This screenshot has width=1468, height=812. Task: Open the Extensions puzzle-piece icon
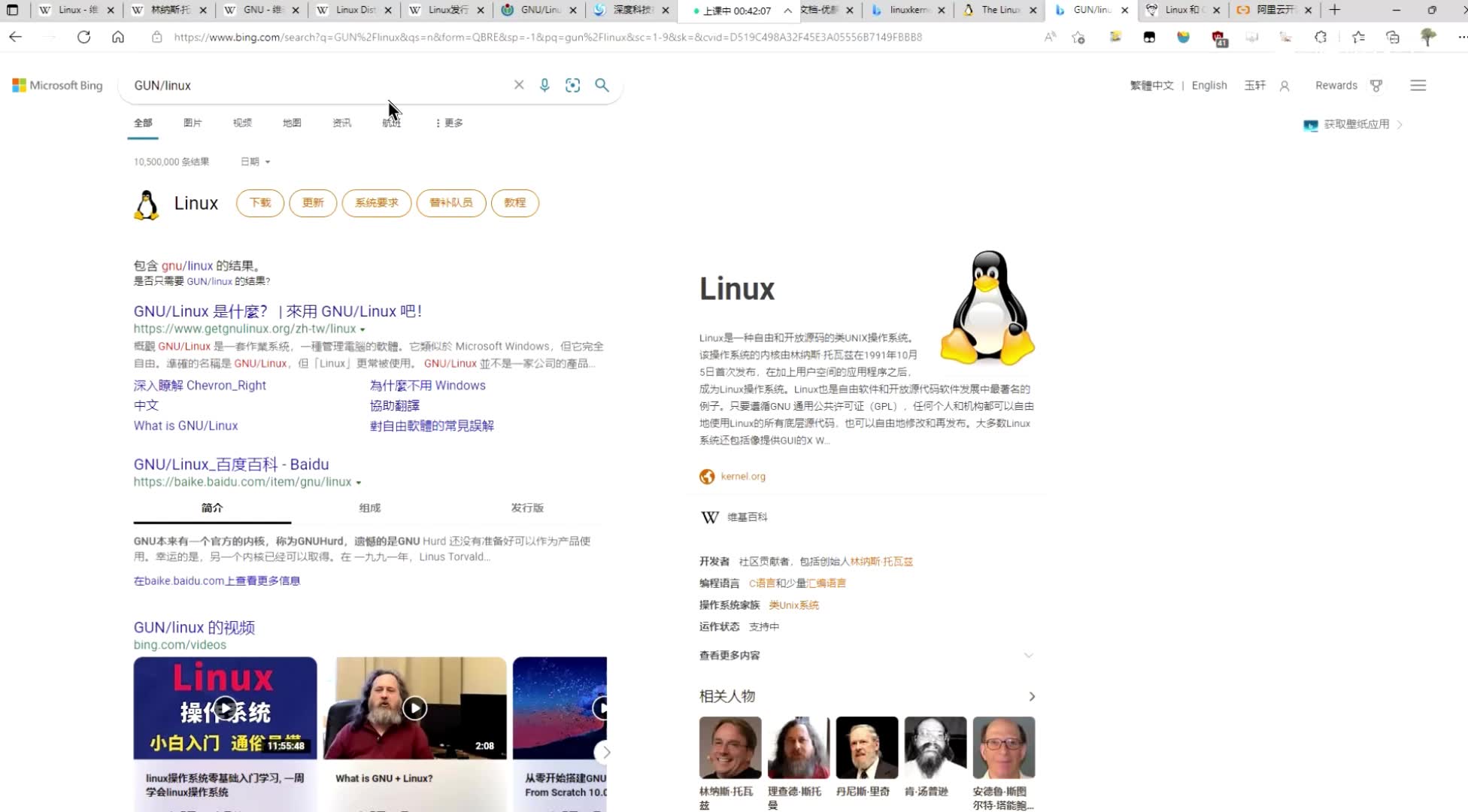(x=1321, y=37)
